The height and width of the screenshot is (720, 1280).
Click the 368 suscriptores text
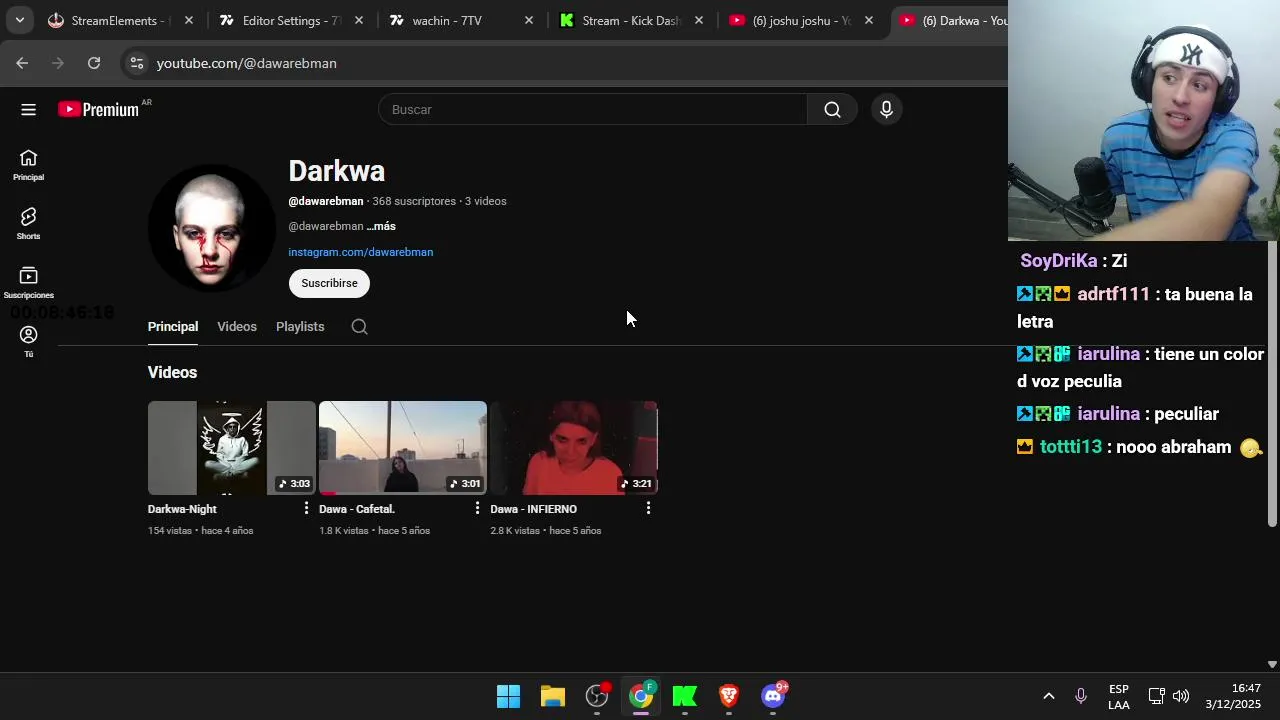(414, 201)
